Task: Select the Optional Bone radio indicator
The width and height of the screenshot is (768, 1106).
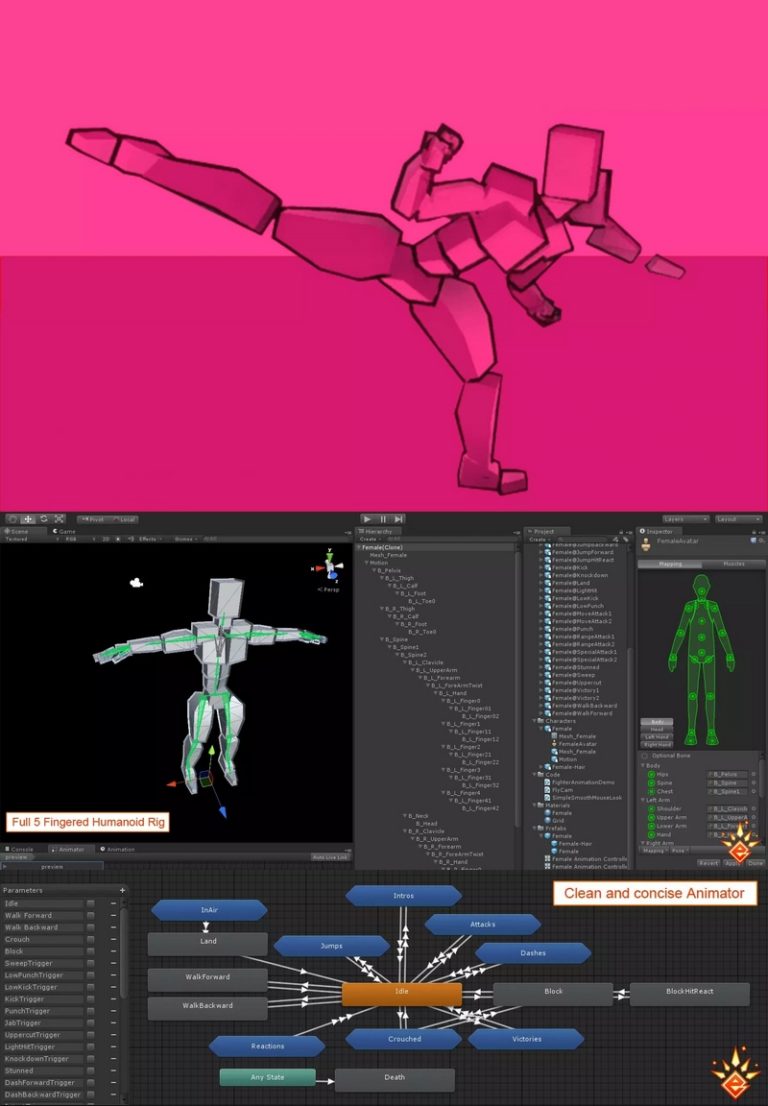Action: point(645,755)
